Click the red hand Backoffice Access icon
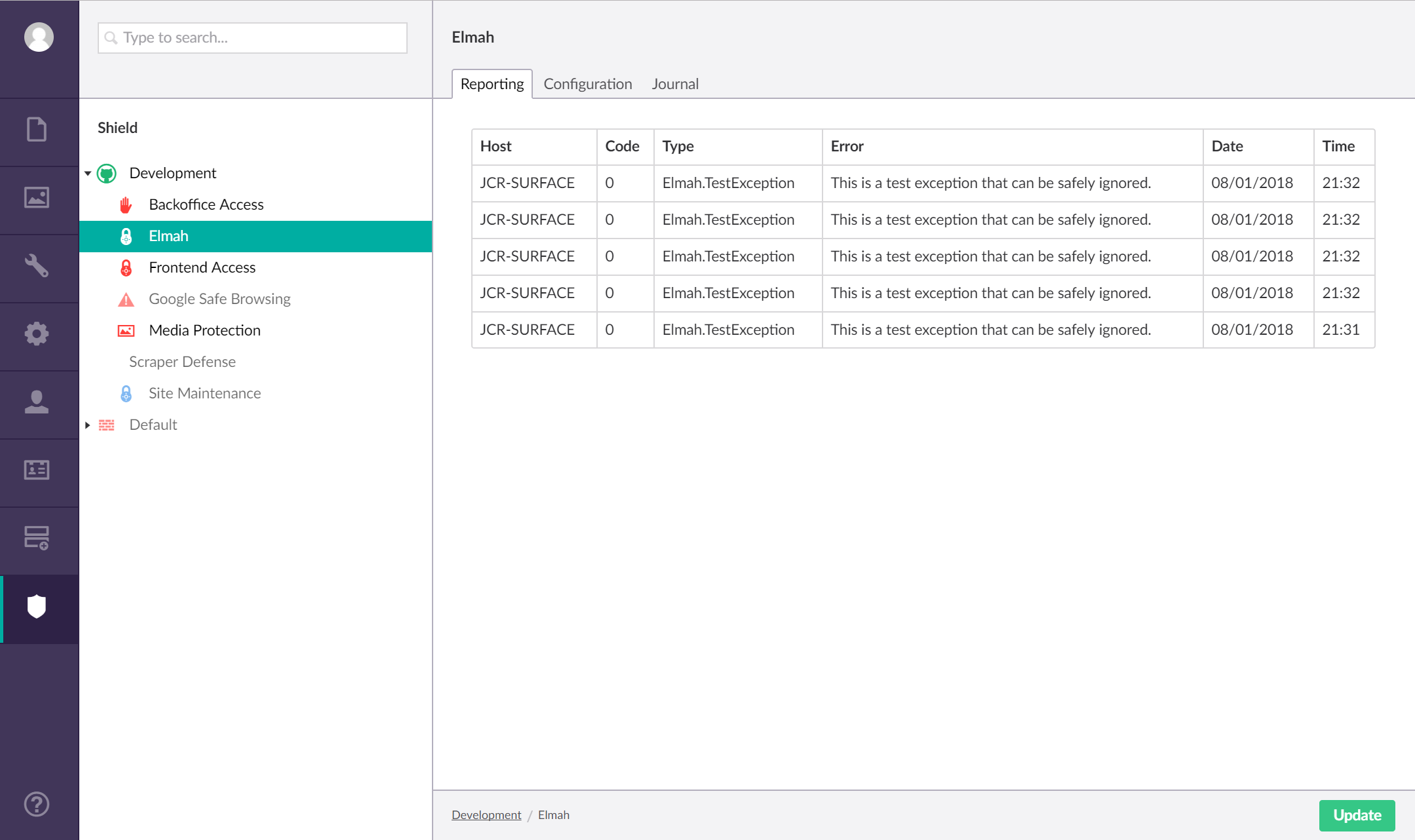Screen dimensions: 1415x840 [x=126, y=205]
